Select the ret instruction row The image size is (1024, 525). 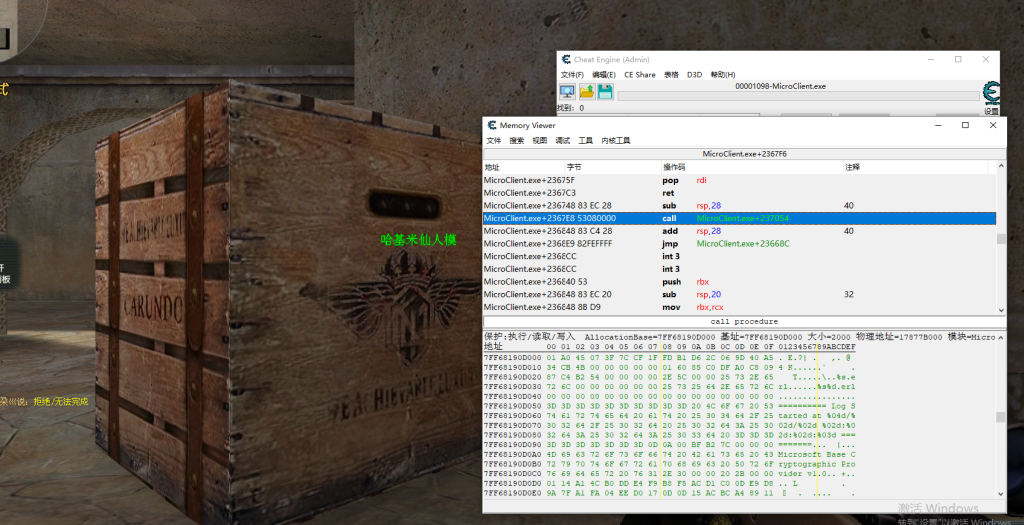[739, 193]
